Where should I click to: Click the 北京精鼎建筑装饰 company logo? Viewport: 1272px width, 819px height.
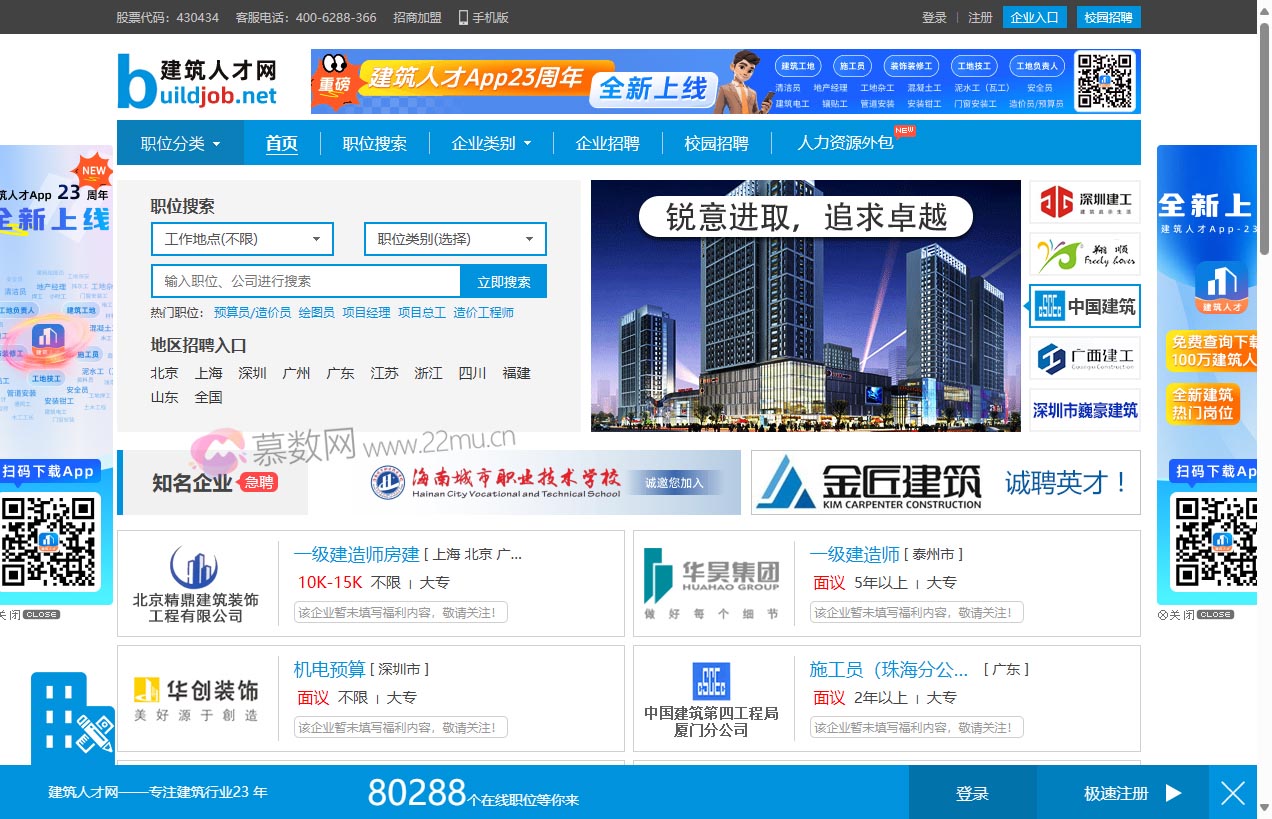(196, 566)
